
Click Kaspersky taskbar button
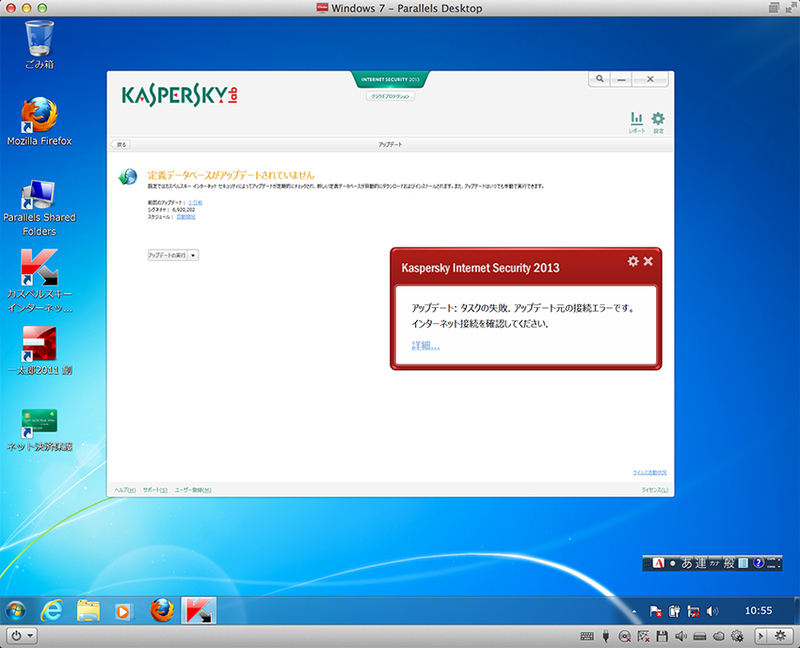(x=198, y=610)
